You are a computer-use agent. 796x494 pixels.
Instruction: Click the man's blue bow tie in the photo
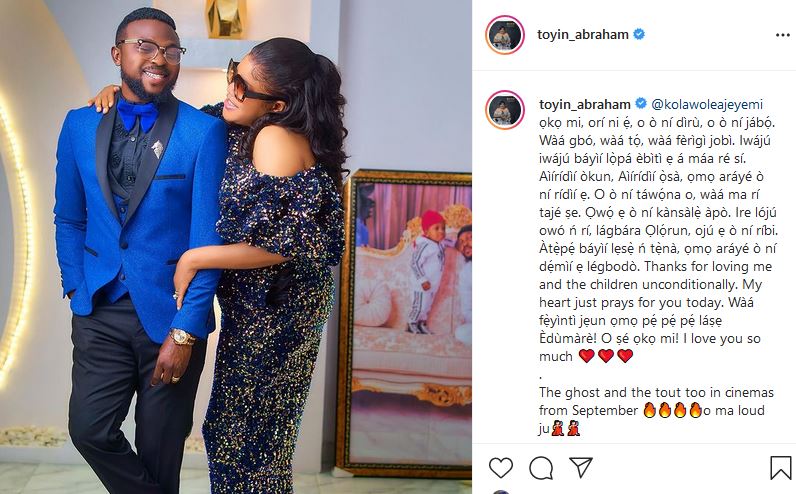138,114
